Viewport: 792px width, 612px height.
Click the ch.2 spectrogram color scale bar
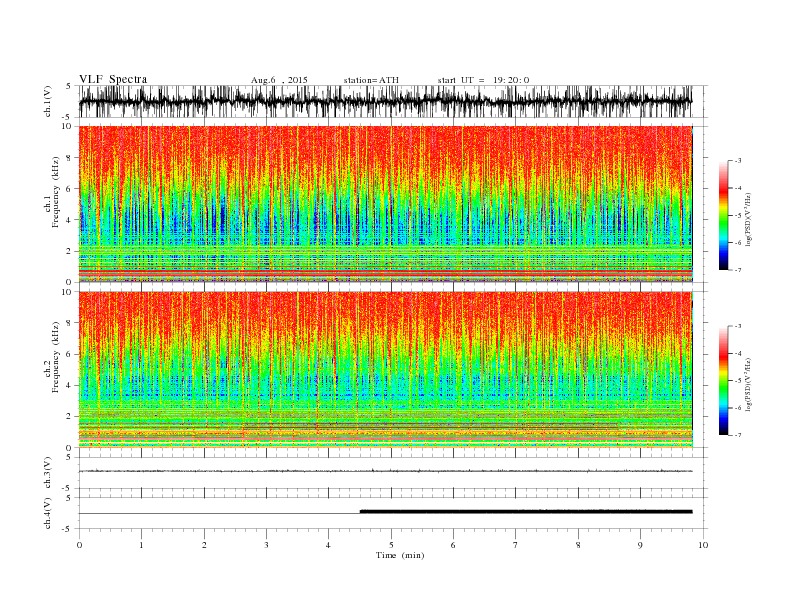[x=723, y=381]
